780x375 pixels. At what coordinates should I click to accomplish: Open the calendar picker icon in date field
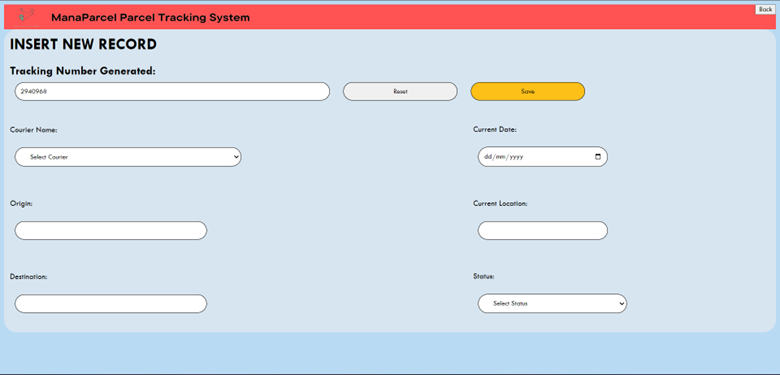tap(598, 157)
